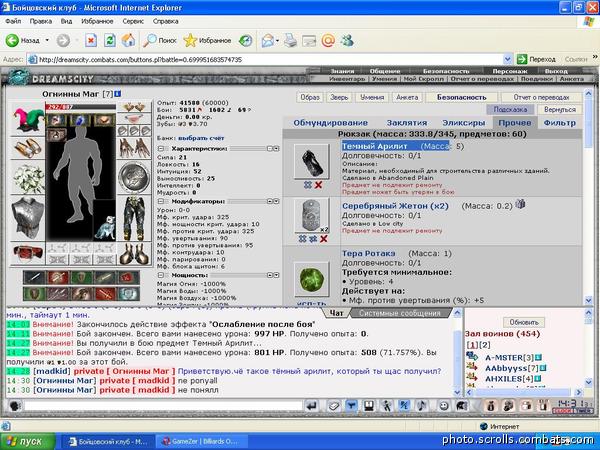This screenshot has height=450, width=600.
Task: Open the Фильтр tab
Action: 559,123
